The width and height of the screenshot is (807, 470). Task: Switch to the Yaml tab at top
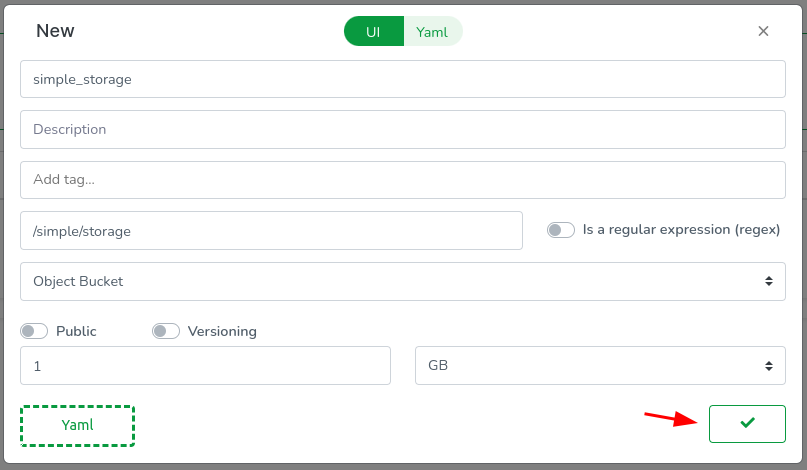pyautogui.click(x=432, y=31)
